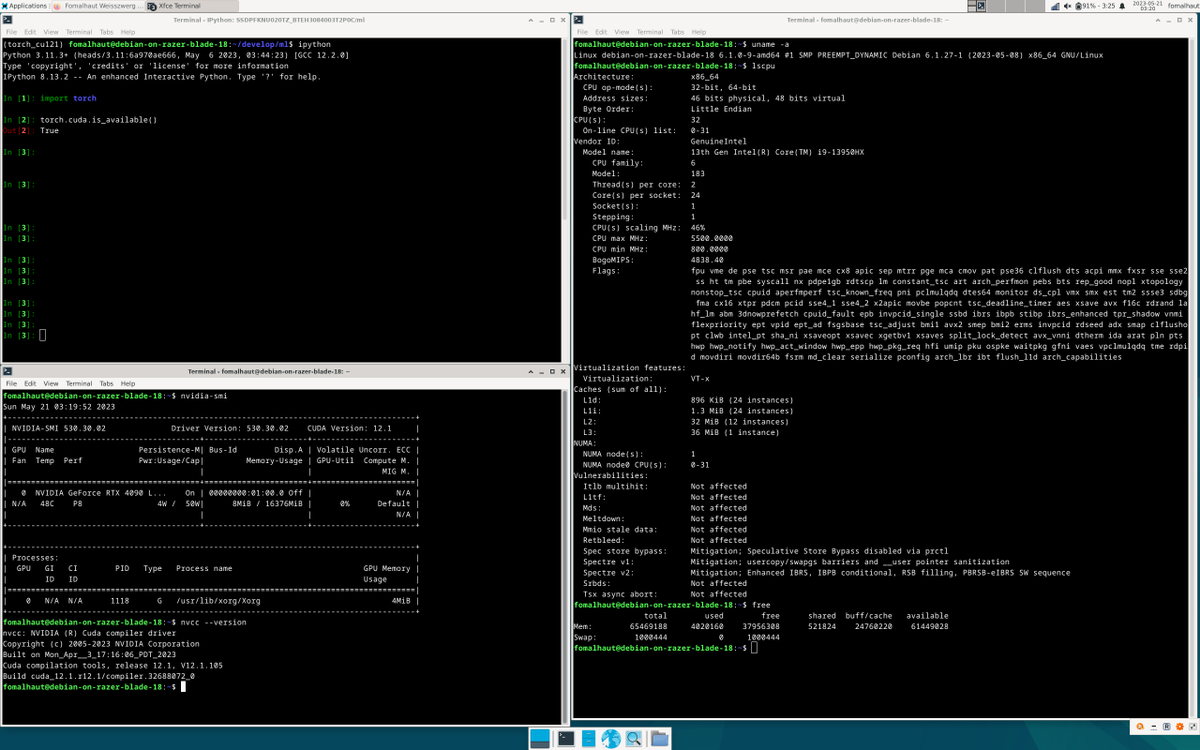Open File menu in the lscpu terminal
Viewport: 1200px width, 750px height.
click(x=583, y=32)
